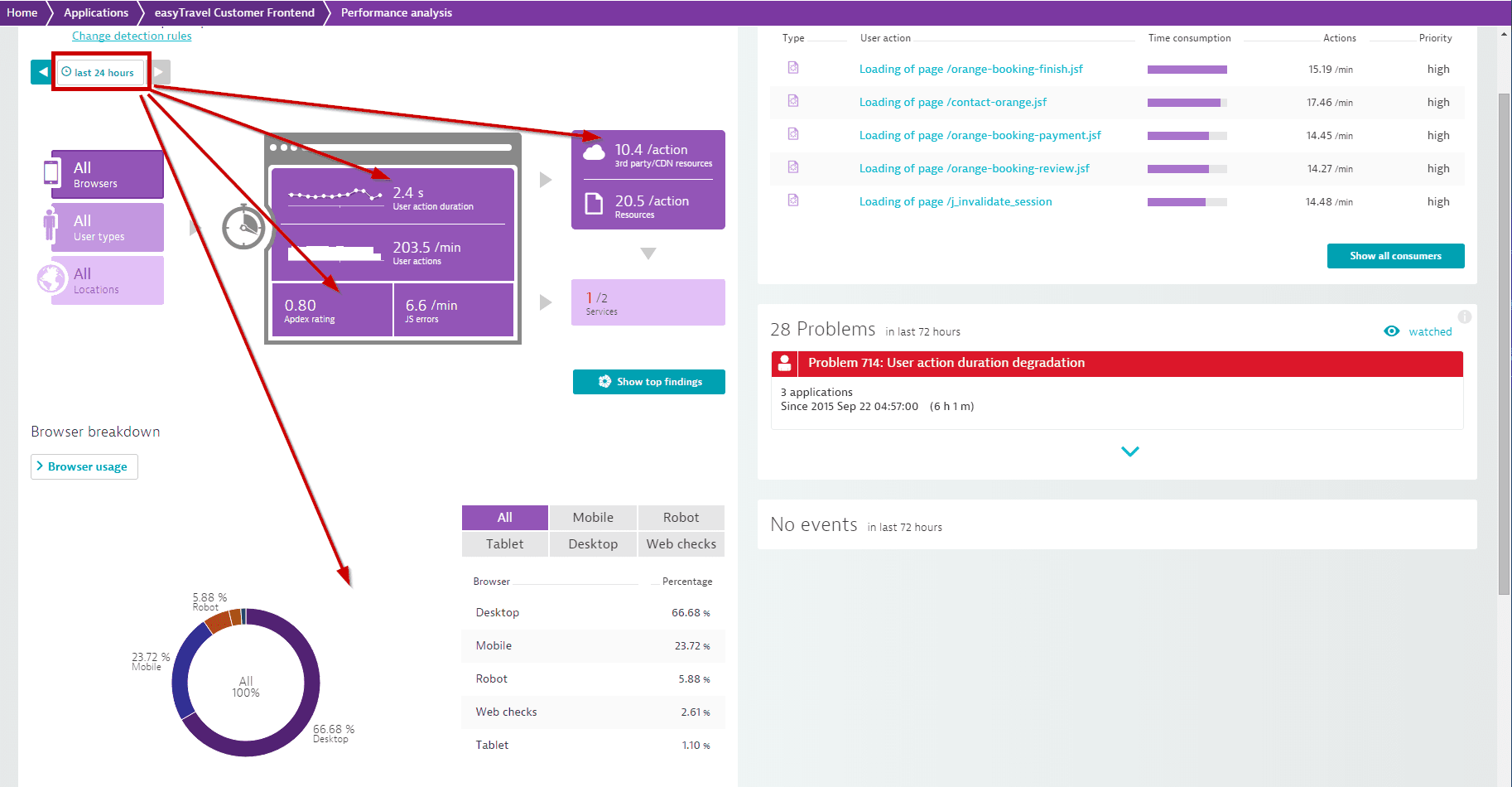The height and width of the screenshot is (787, 1512).
Task: Select the All User types filter tile
Action: click(x=108, y=227)
